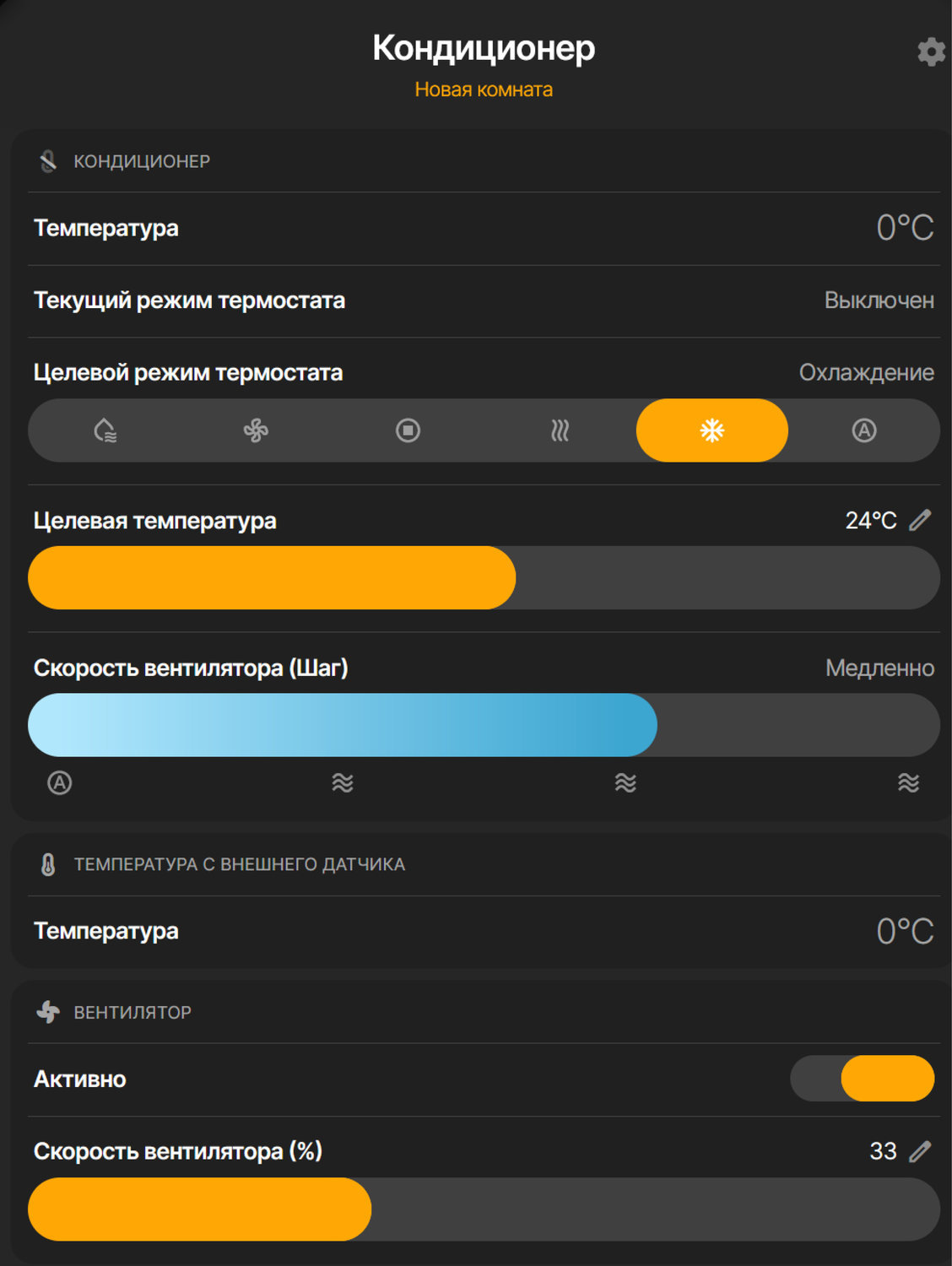Screen dimensions: 952x1266
Task: Turn thermostat off with the stop icon
Action: [x=408, y=431]
